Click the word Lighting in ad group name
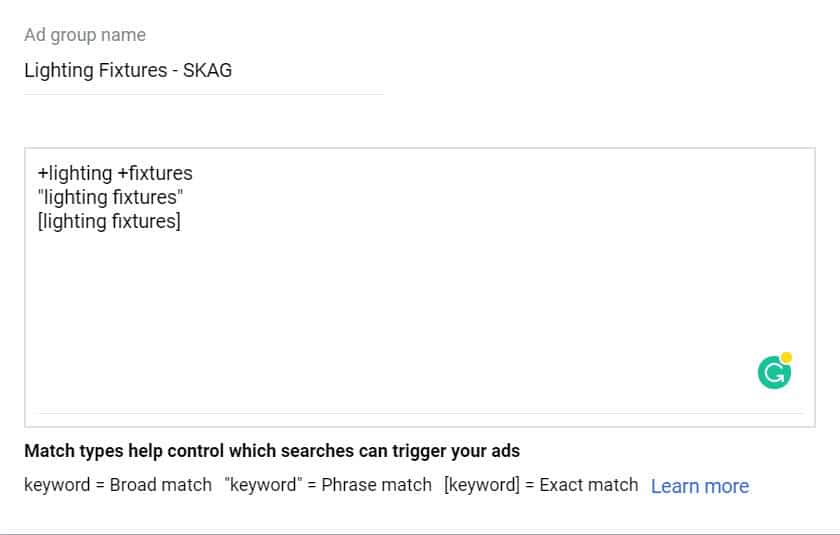The image size is (840, 535). [58, 71]
